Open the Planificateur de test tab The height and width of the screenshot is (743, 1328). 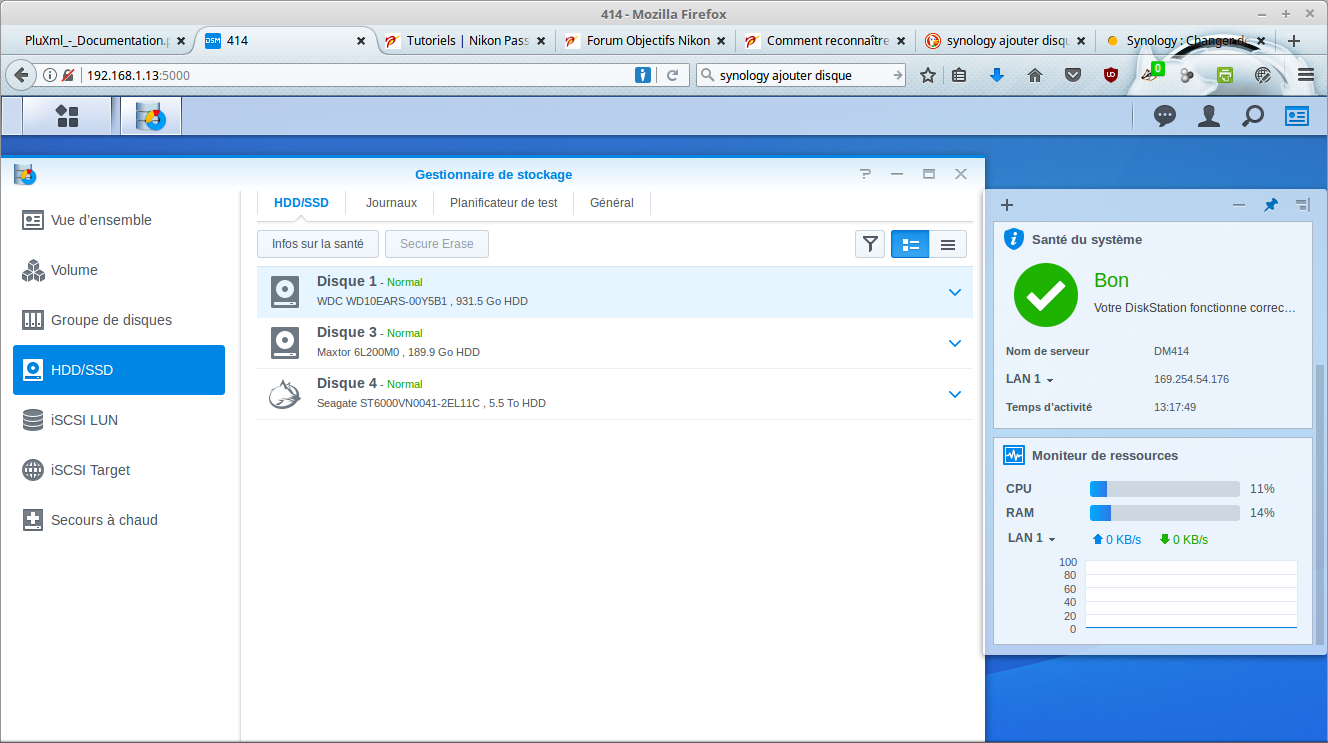503,203
